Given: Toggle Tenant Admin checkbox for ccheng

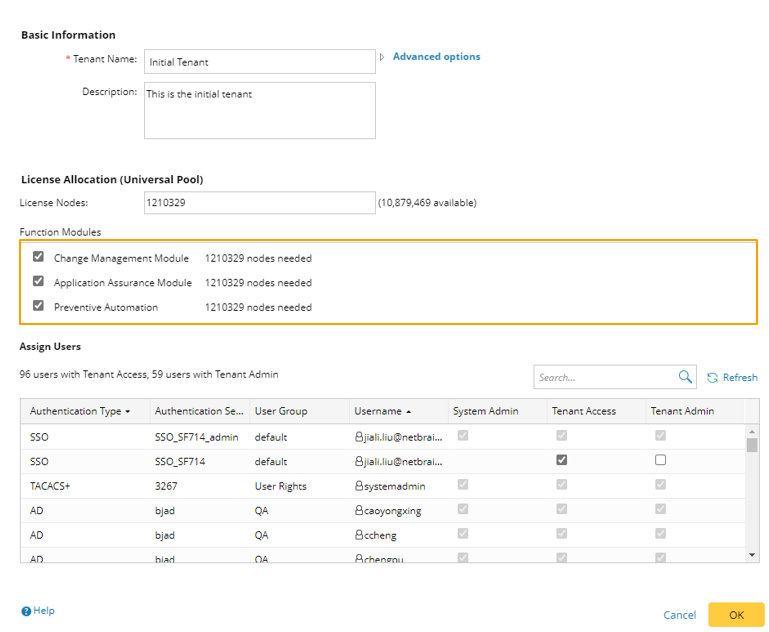Looking at the screenshot, I should (x=661, y=533).
